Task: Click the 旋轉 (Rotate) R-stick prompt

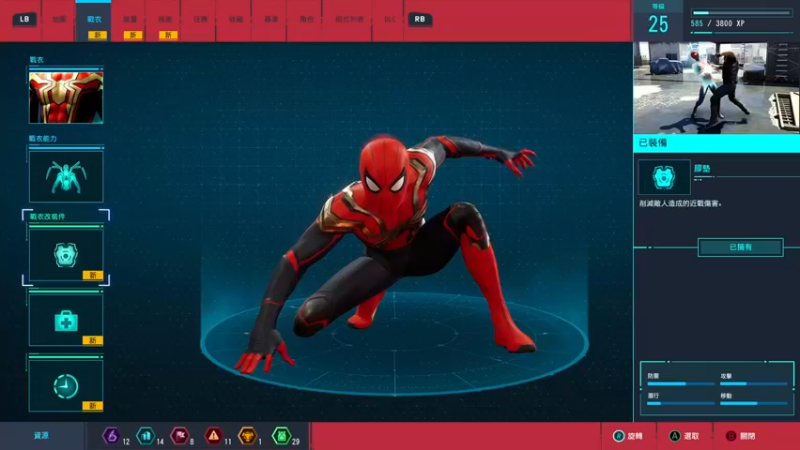Action: click(x=628, y=436)
